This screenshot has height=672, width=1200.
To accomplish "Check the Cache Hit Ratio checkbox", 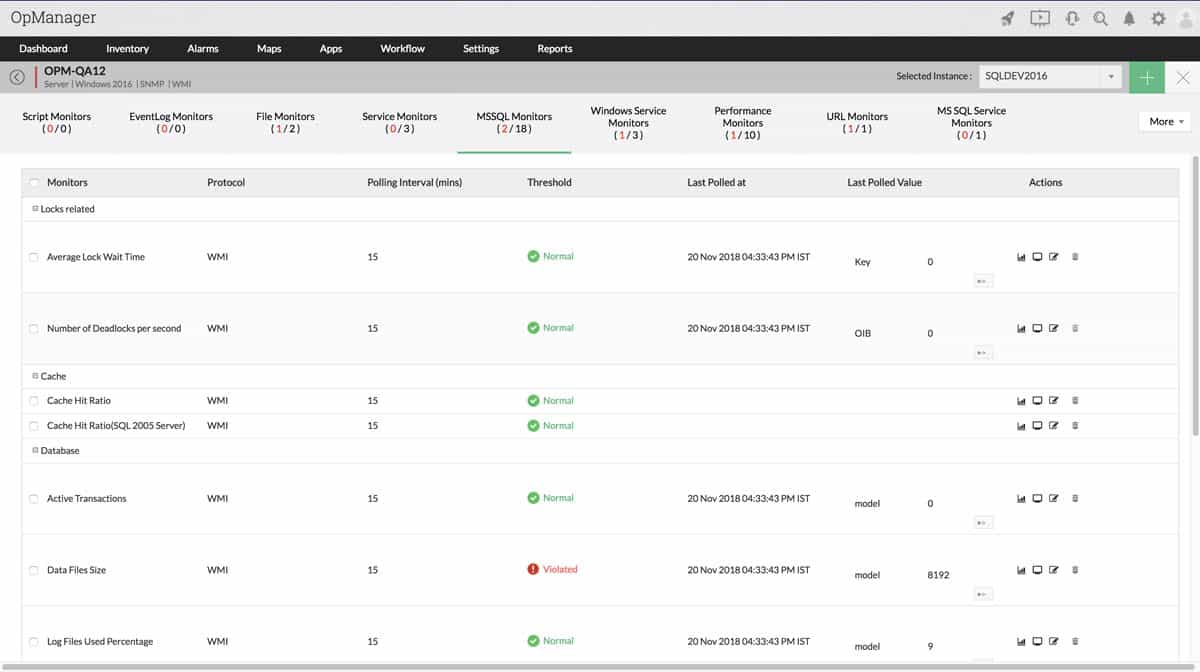I will tap(33, 400).
